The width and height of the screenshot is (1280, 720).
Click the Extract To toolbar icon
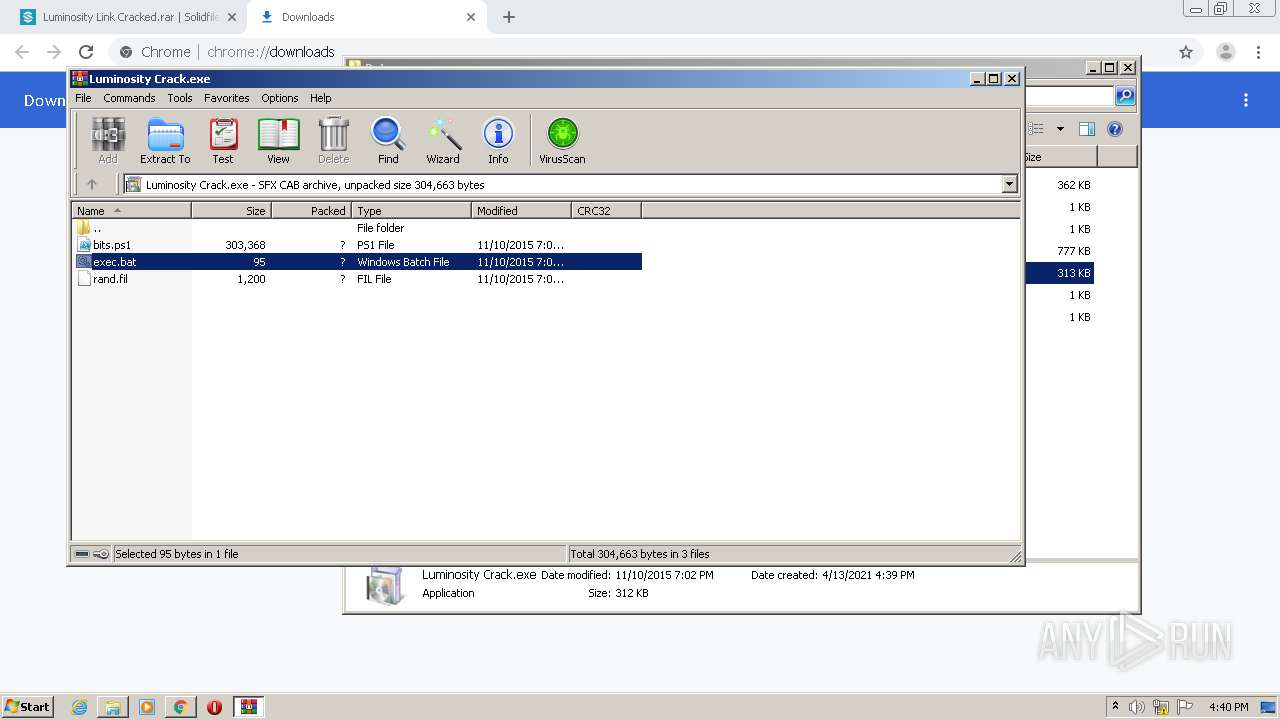point(165,140)
